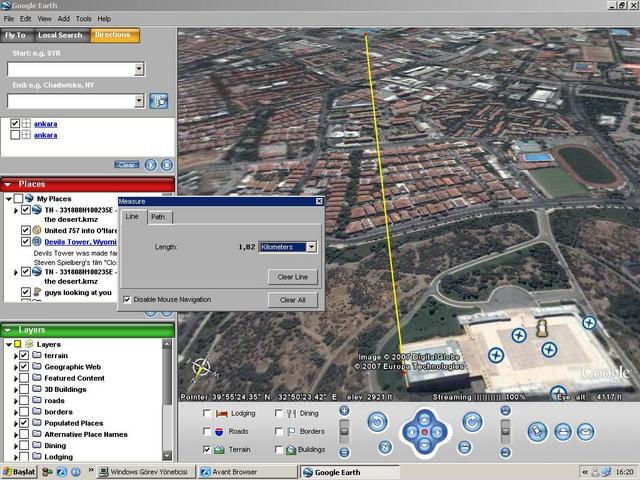Click the reset tilt button
The height and width of the screenshot is (480, 640).
coord(464,447)
